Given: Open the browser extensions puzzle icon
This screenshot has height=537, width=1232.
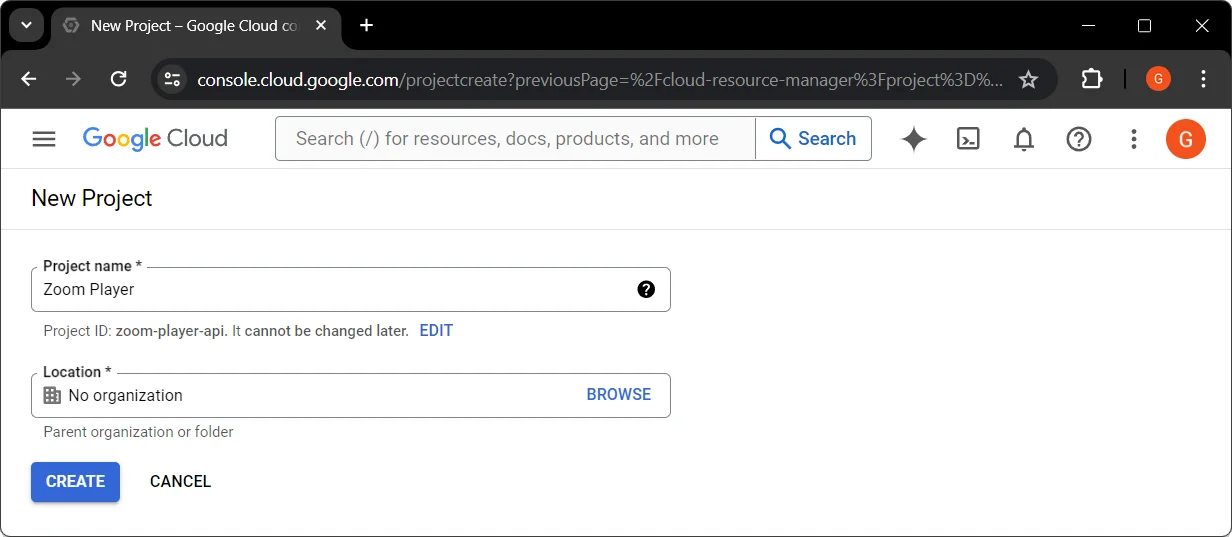Looking at the screenshot, I should point(1092,79).
